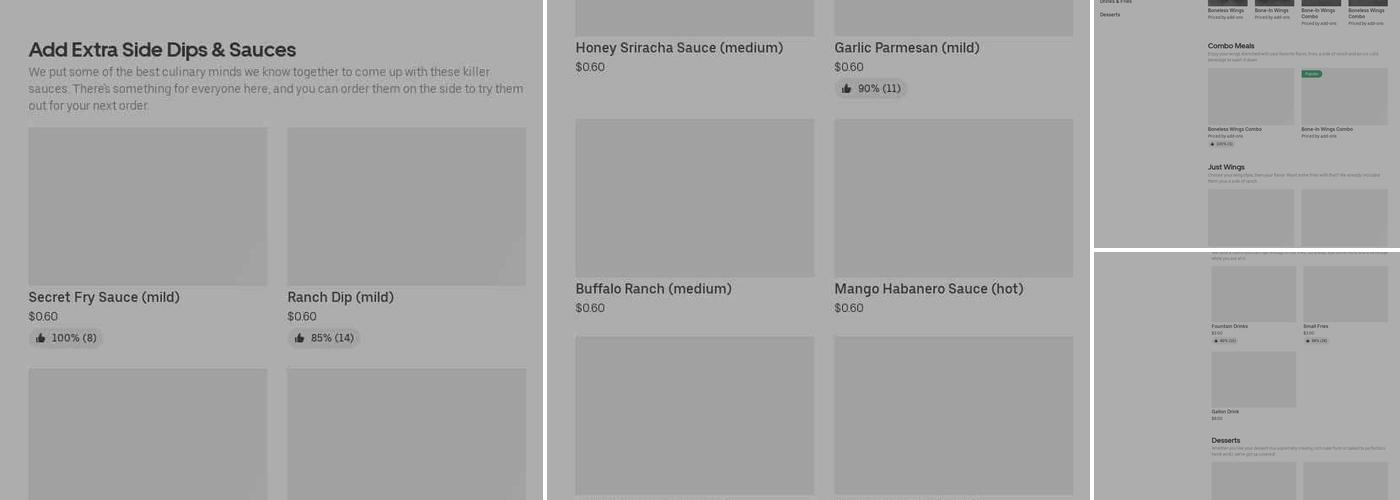Viewport: 1400px width, 500px height.
Task: Click thumbs-up rating icon for Ranch Dip
Action: [x=300, y=338]
